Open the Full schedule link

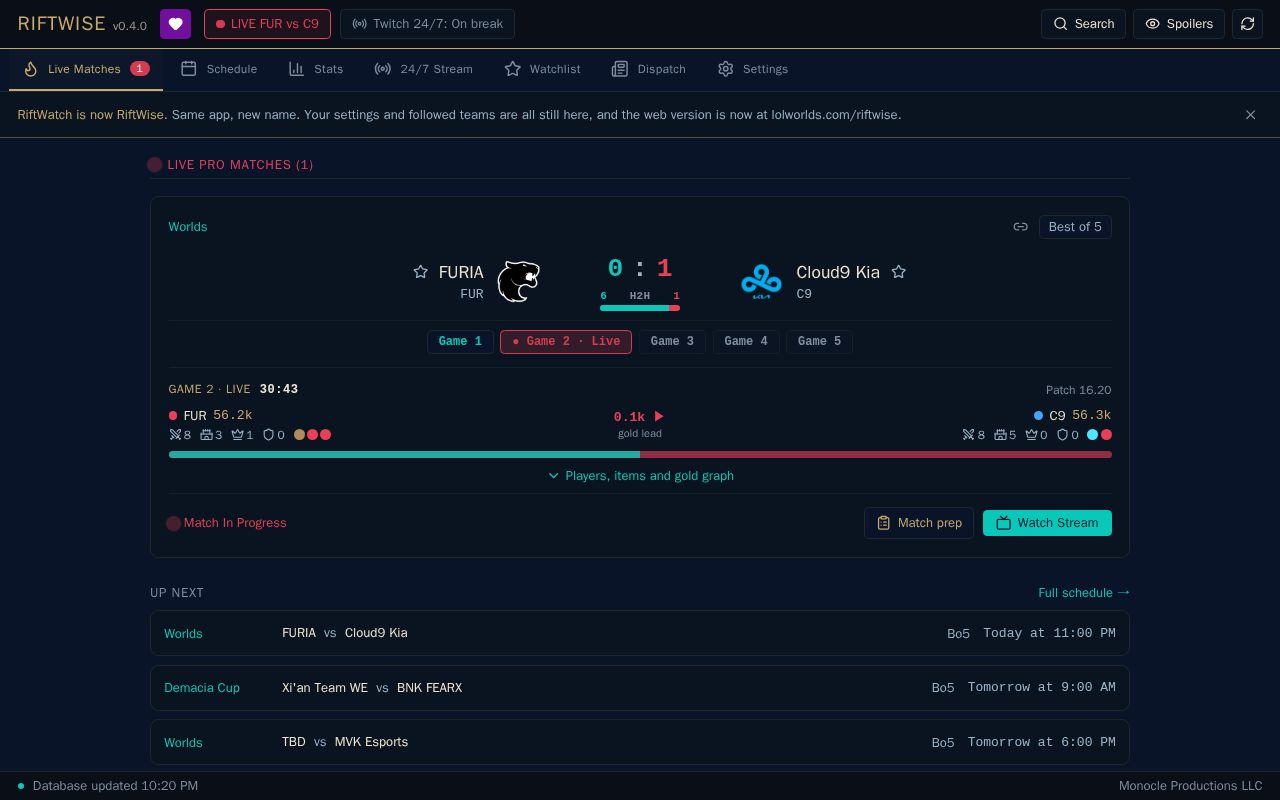click(1084, 593)
